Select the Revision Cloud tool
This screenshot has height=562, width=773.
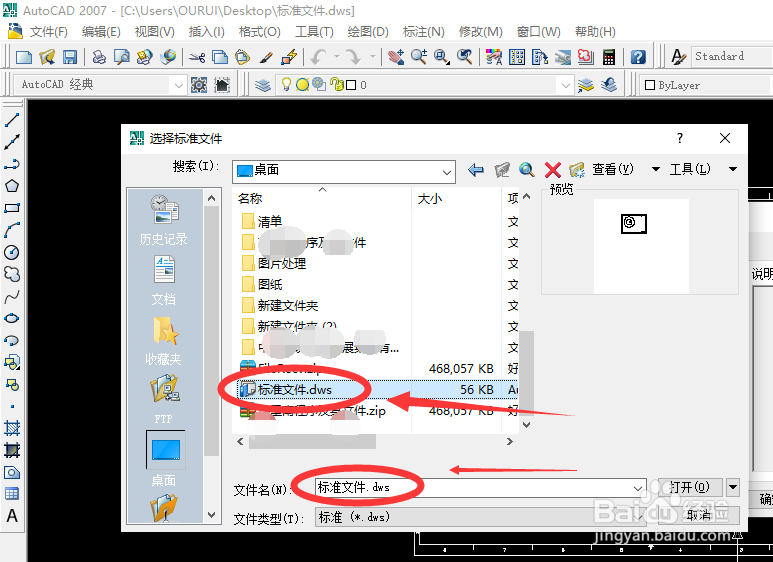coord(12,274)
